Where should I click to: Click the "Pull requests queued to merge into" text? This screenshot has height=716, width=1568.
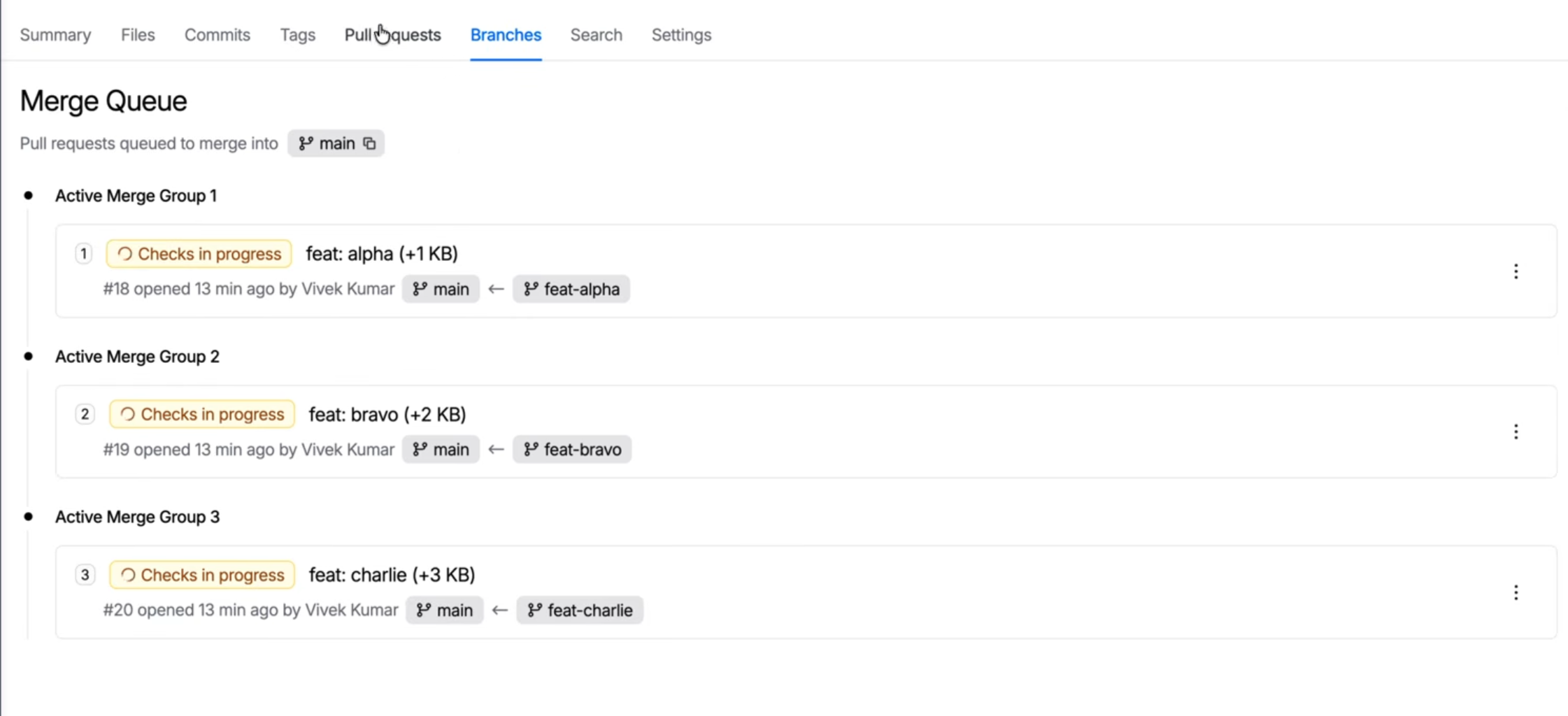(x=149, y=143)
